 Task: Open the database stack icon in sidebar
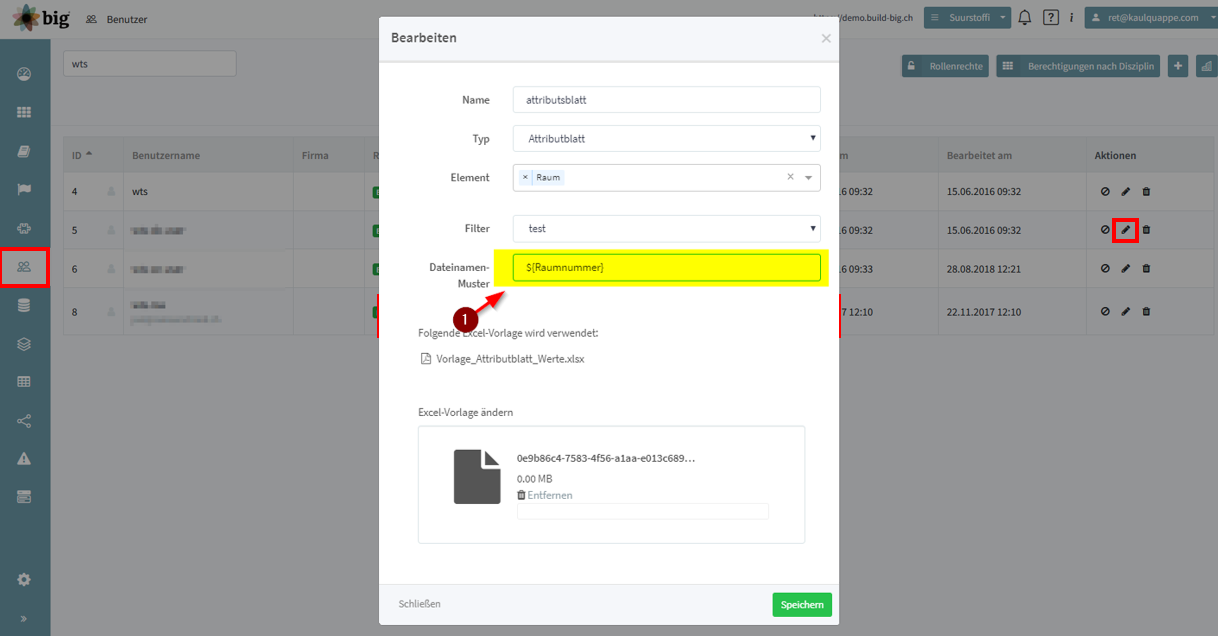pos(24,305)
